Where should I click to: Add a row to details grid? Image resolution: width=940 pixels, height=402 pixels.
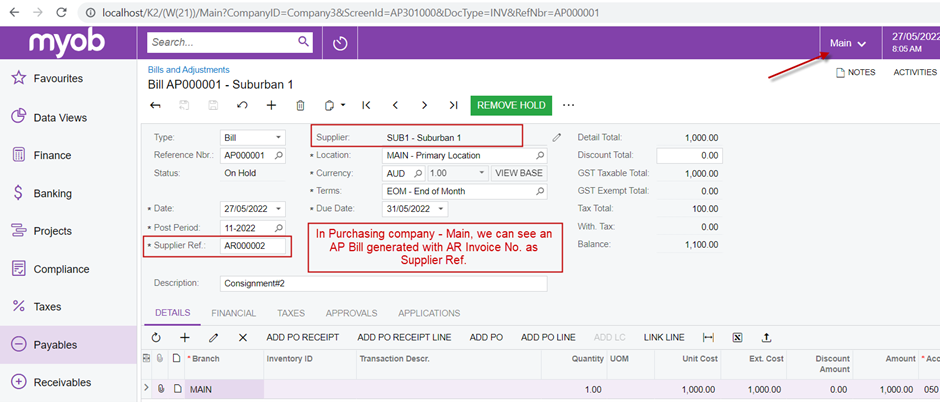point(185,337)
